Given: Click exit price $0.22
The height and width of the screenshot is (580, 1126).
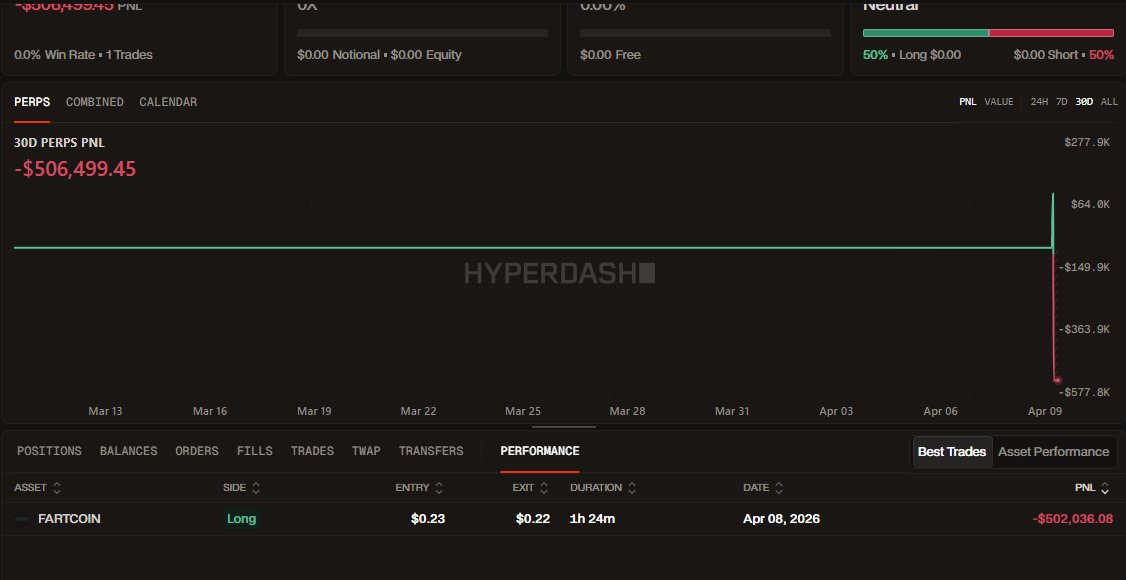Looking at the screenshot, I should pos(533,518).
